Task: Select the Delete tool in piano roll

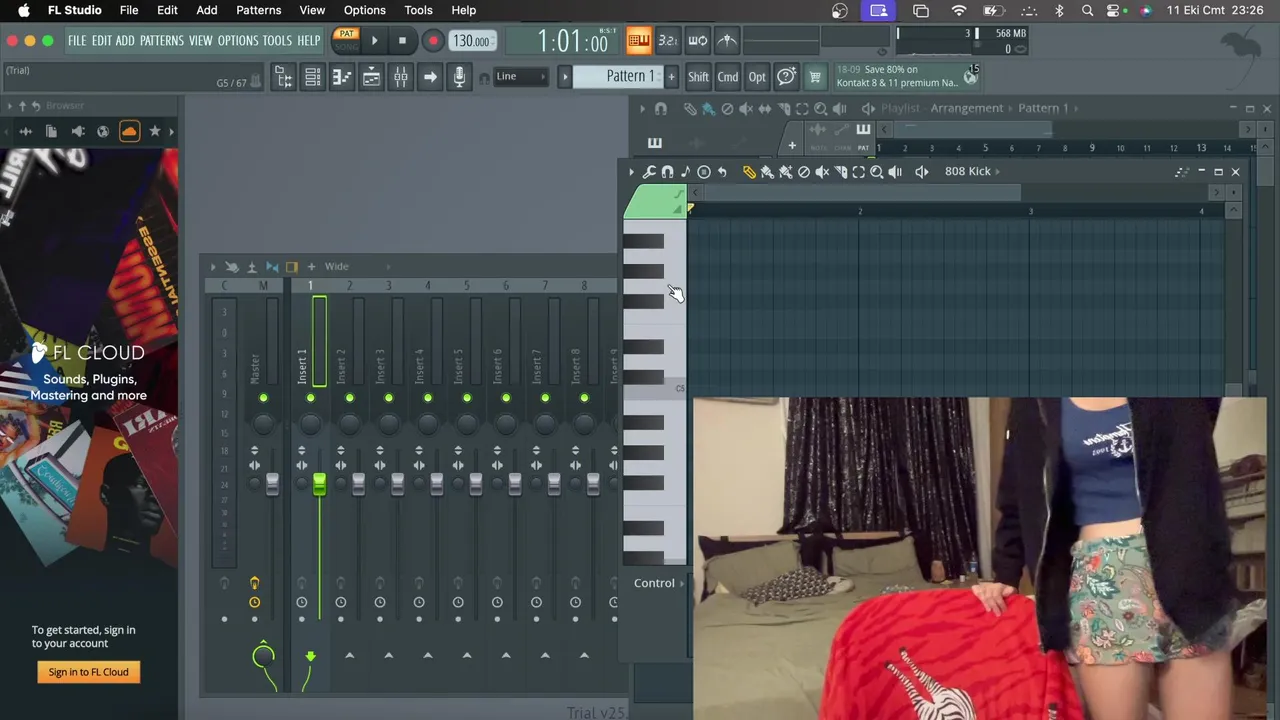Action: pos(803,172)
